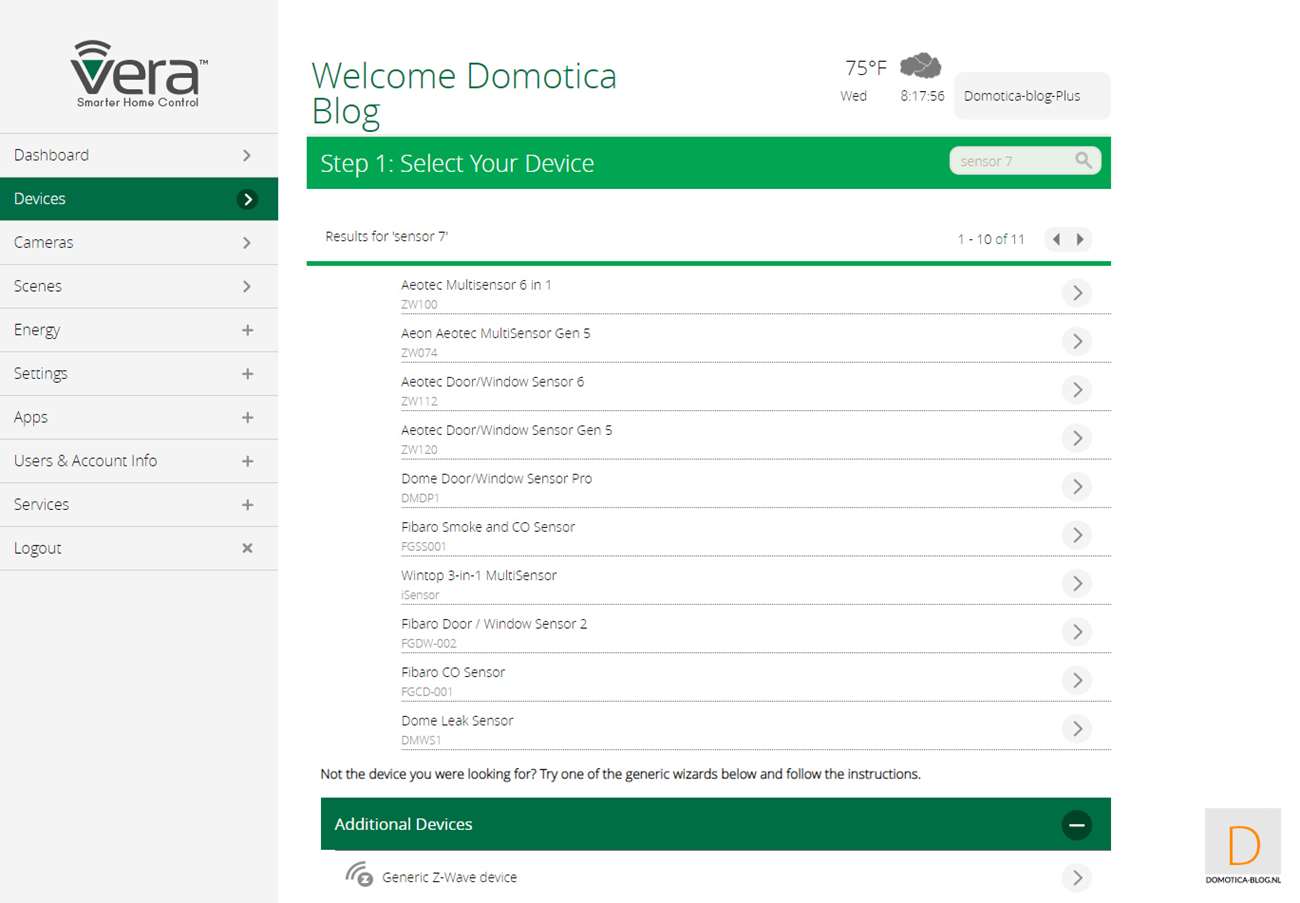Expand Users & Account Info menu
The height and width of the screenshot is (903, 1300).
(247, 461)
